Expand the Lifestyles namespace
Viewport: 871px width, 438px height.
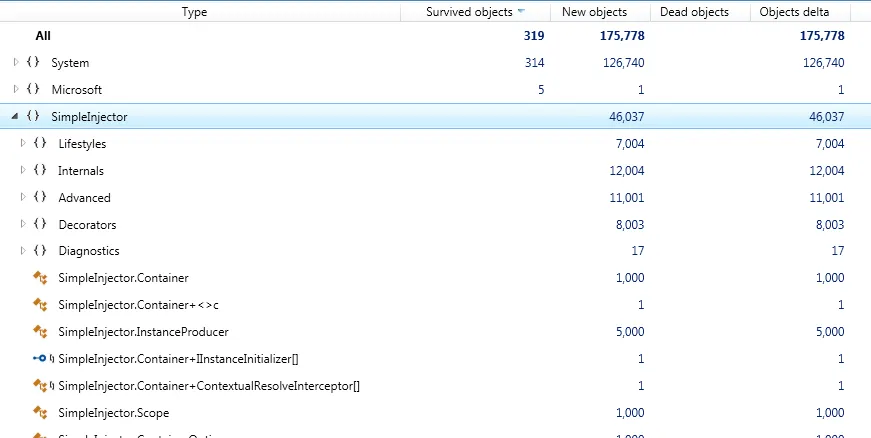(x=23, y=143)
